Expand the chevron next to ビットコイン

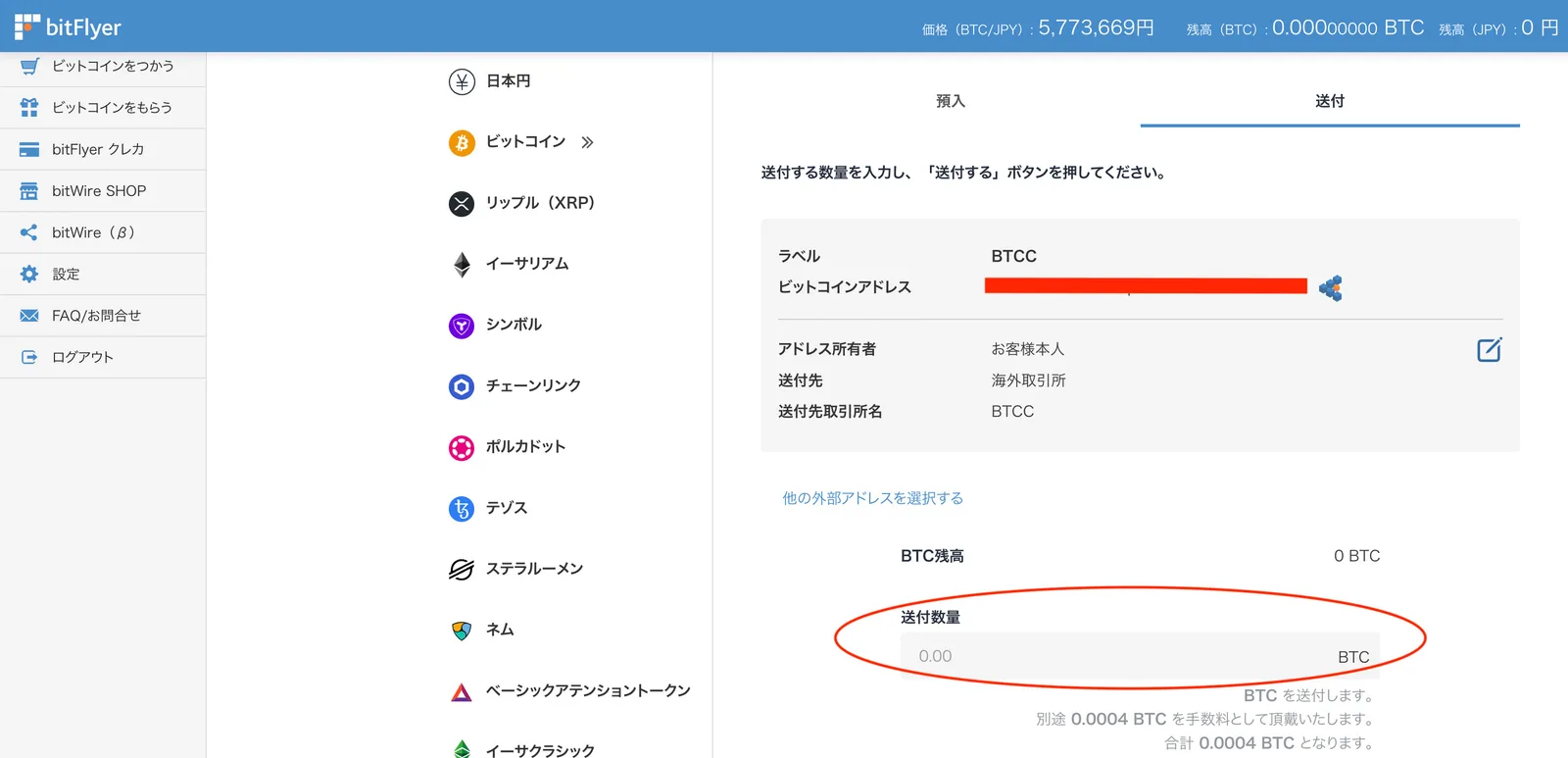(587, 142)
